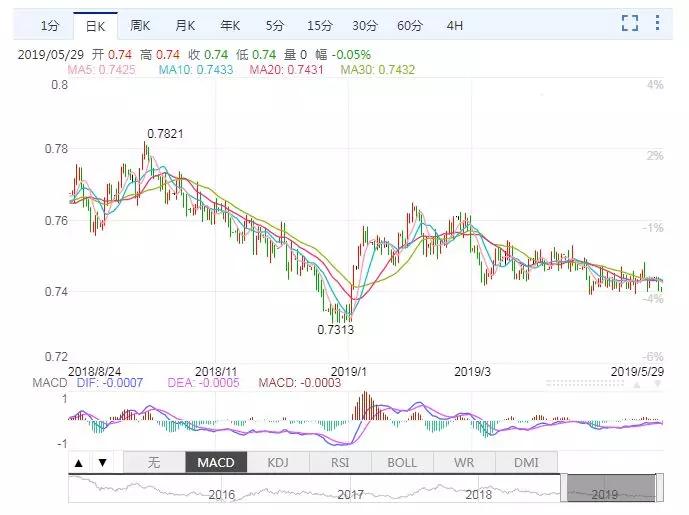Click the fullscreen expand icon

click(629, 24)
